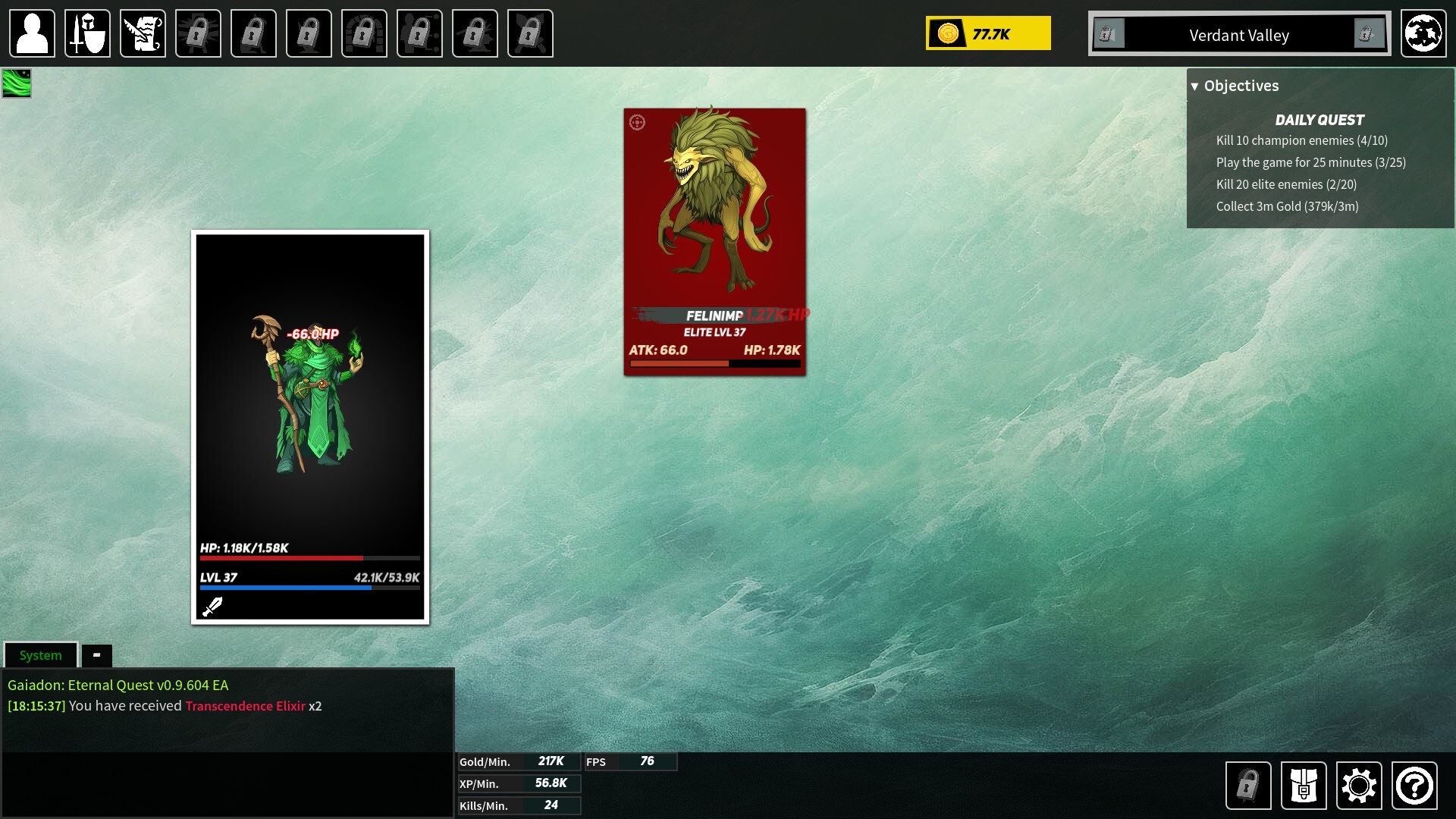1456x819 pixels.
Task: Click the sword skill icon on hero card
Action: pyautogui.click(x=212, y=606)
